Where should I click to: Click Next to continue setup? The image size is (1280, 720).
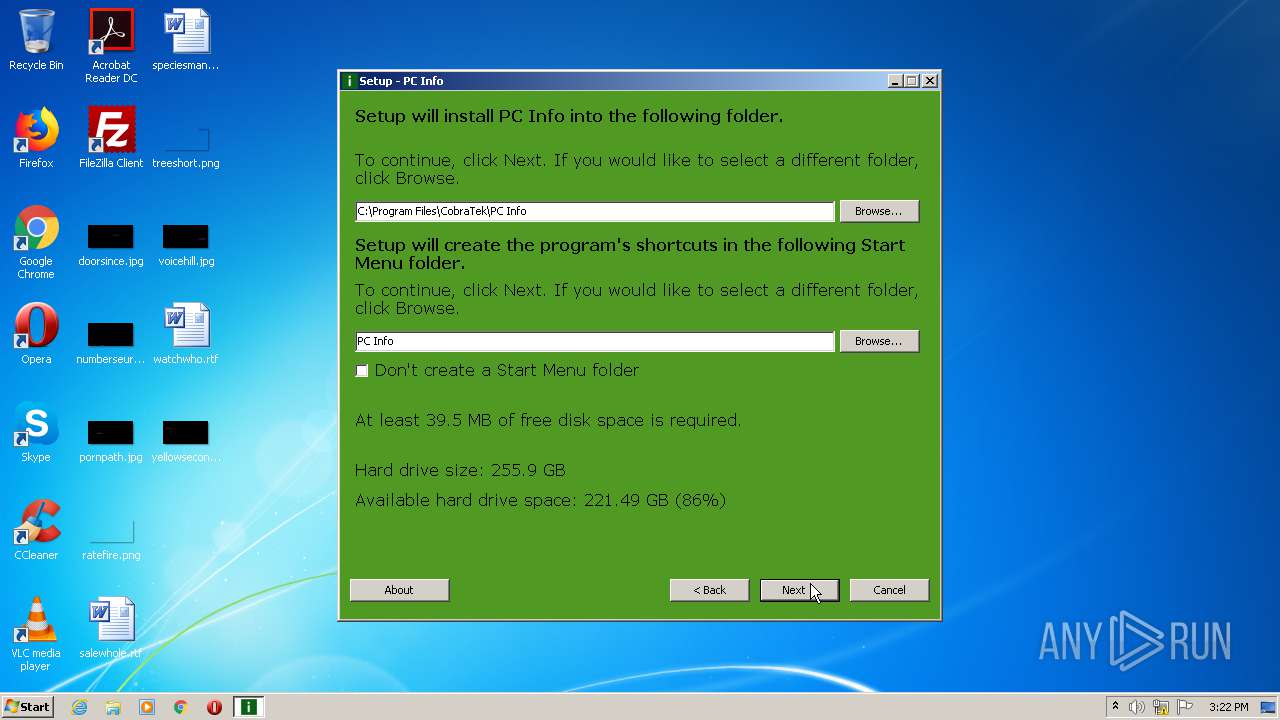799,590
